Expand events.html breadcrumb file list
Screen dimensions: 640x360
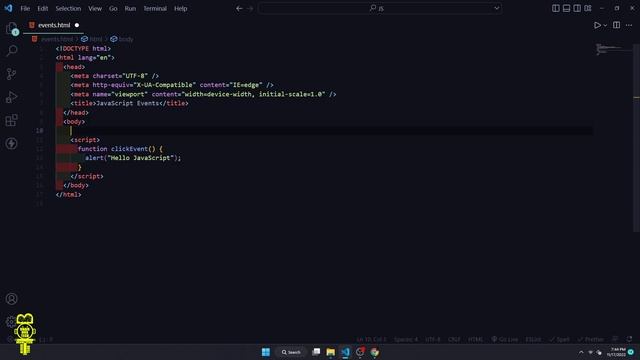[57, 39]
